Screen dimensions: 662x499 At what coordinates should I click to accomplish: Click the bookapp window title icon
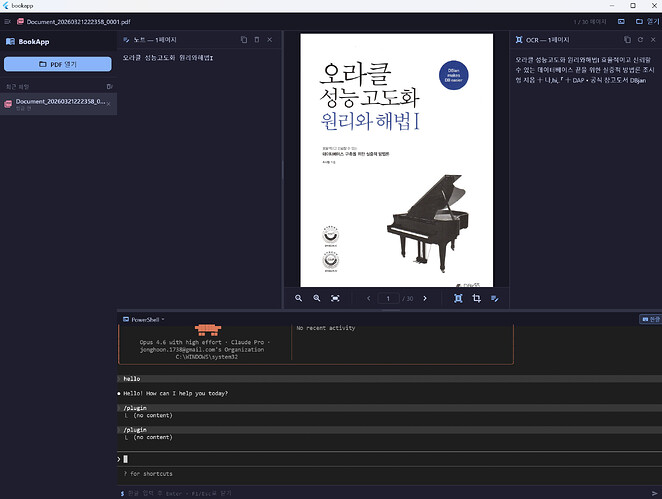[5, 5]
